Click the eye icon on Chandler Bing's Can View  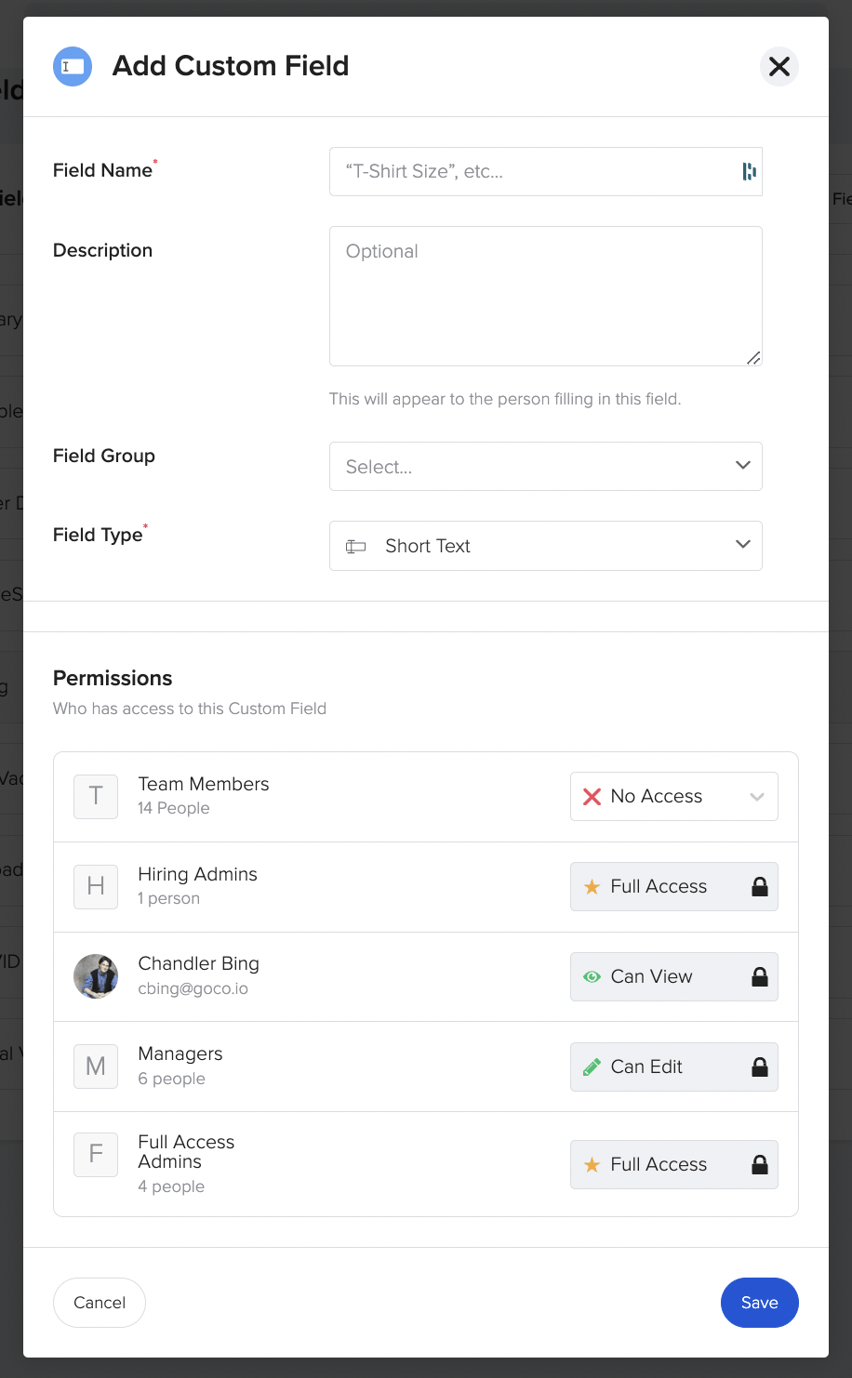pos(590,976)
